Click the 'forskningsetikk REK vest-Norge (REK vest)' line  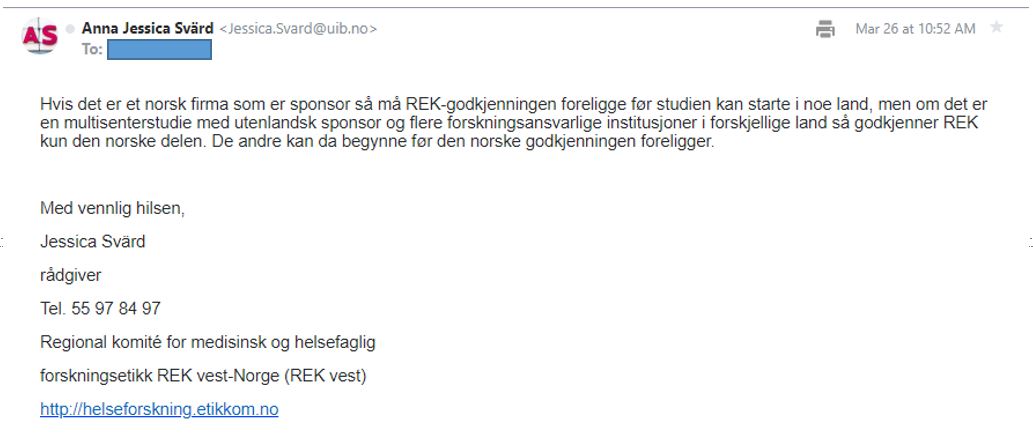tap(203, 376)
